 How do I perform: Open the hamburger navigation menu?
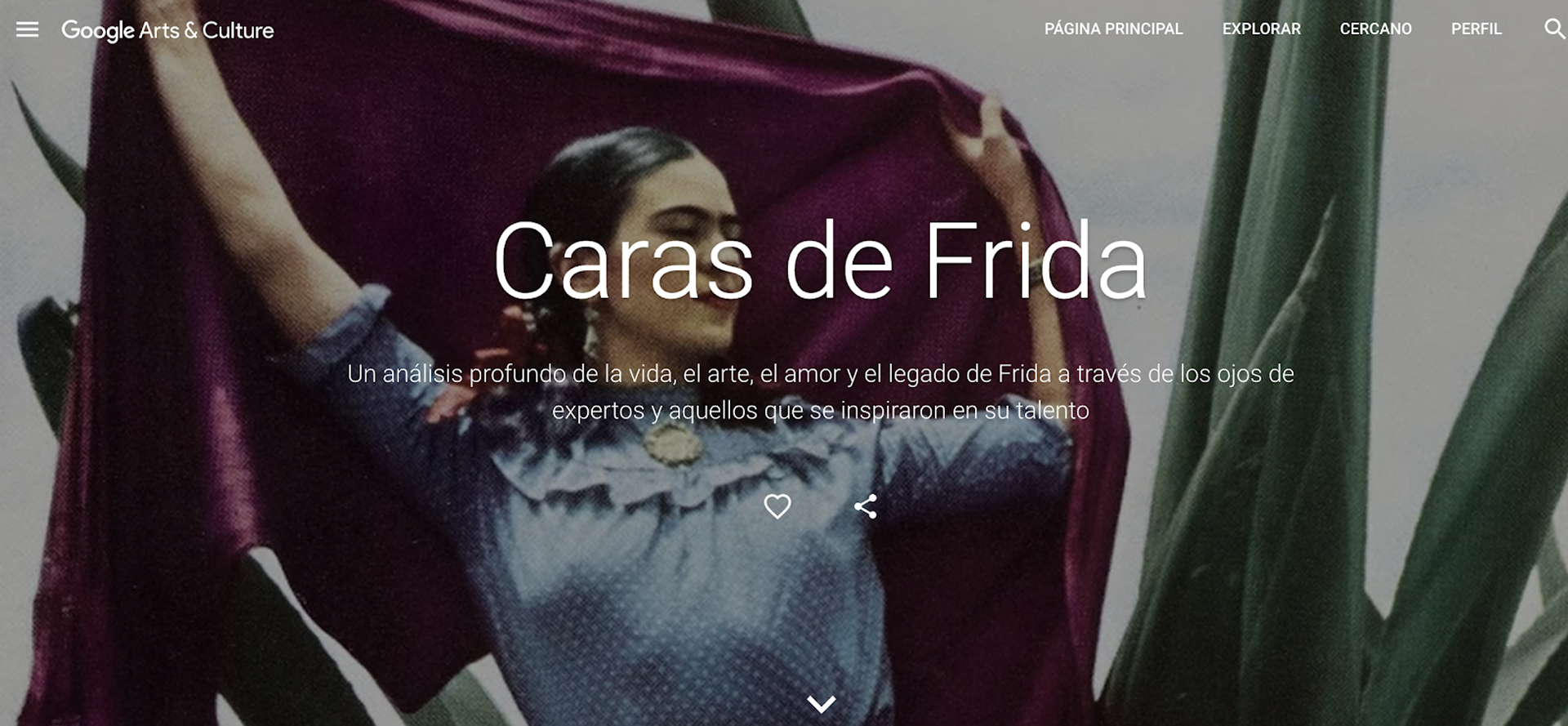(x=27, y=30)
